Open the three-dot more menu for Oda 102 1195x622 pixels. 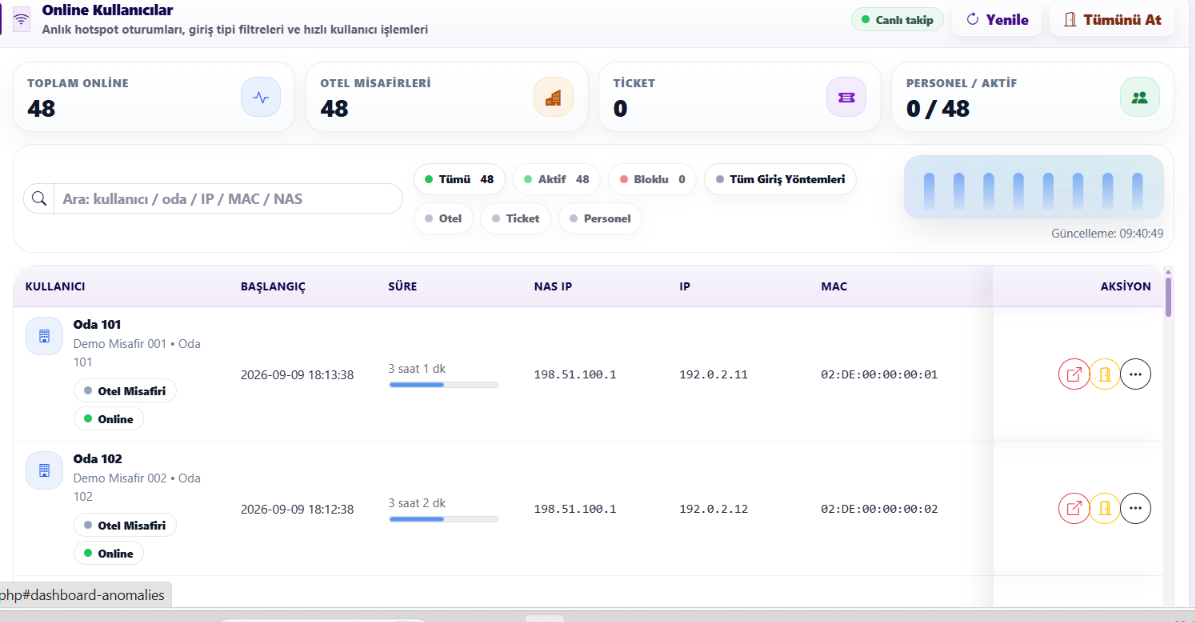click(x=1136, y=508)
